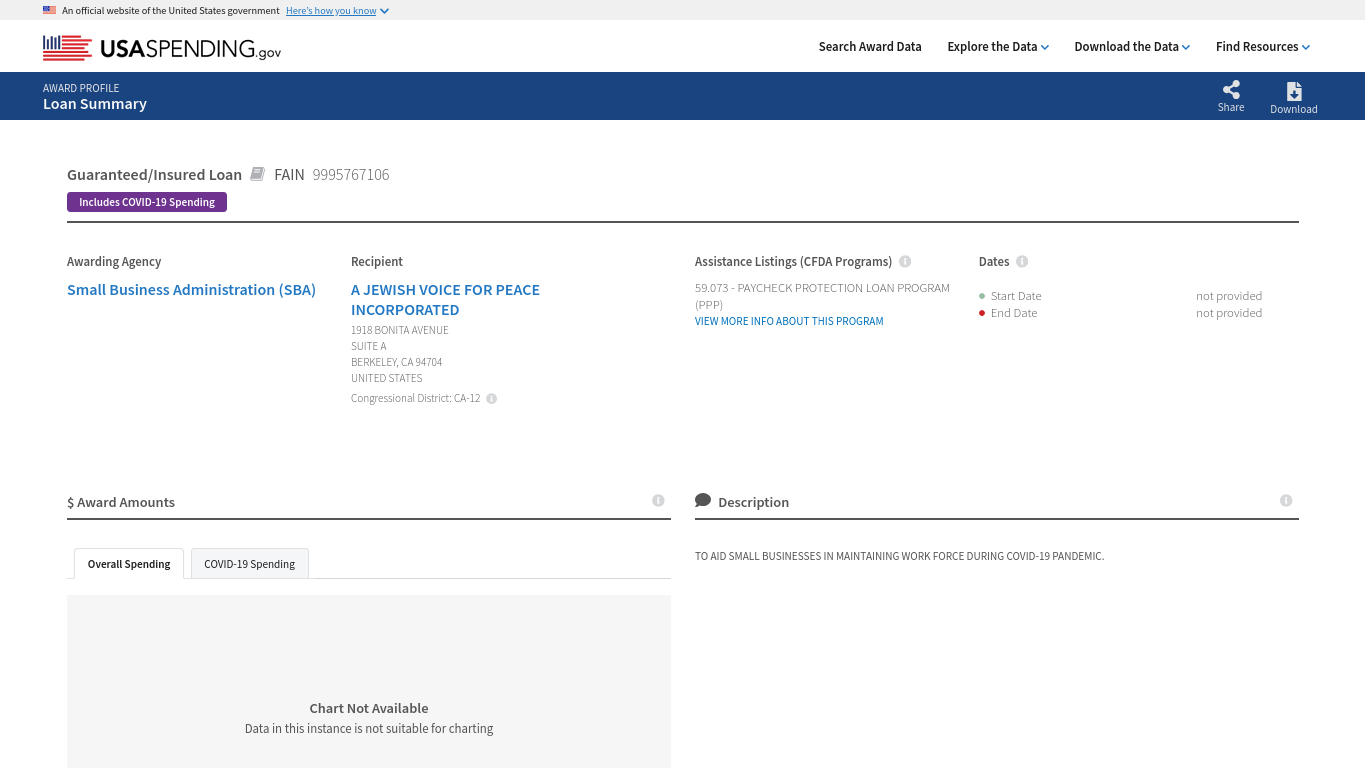Open Small Business Administration (SBA) agency link

tap(191, 290)
